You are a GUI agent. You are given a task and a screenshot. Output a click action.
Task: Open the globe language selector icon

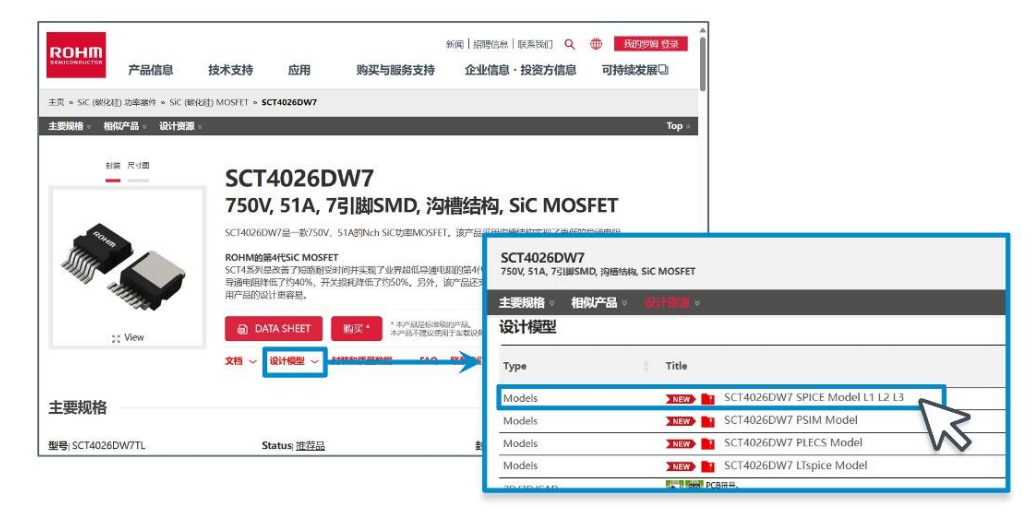[596, 44]
